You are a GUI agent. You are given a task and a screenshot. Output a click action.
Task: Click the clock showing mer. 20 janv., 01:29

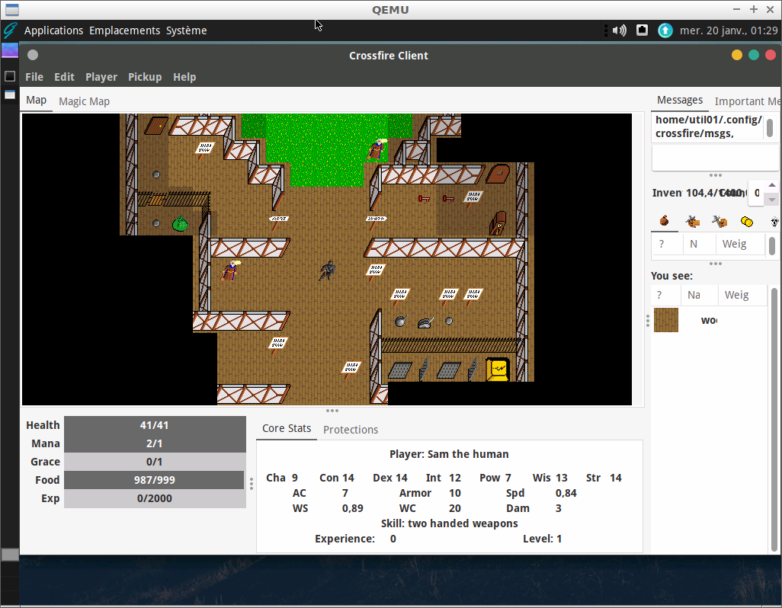pyautogui.click(x=728, y=30)
